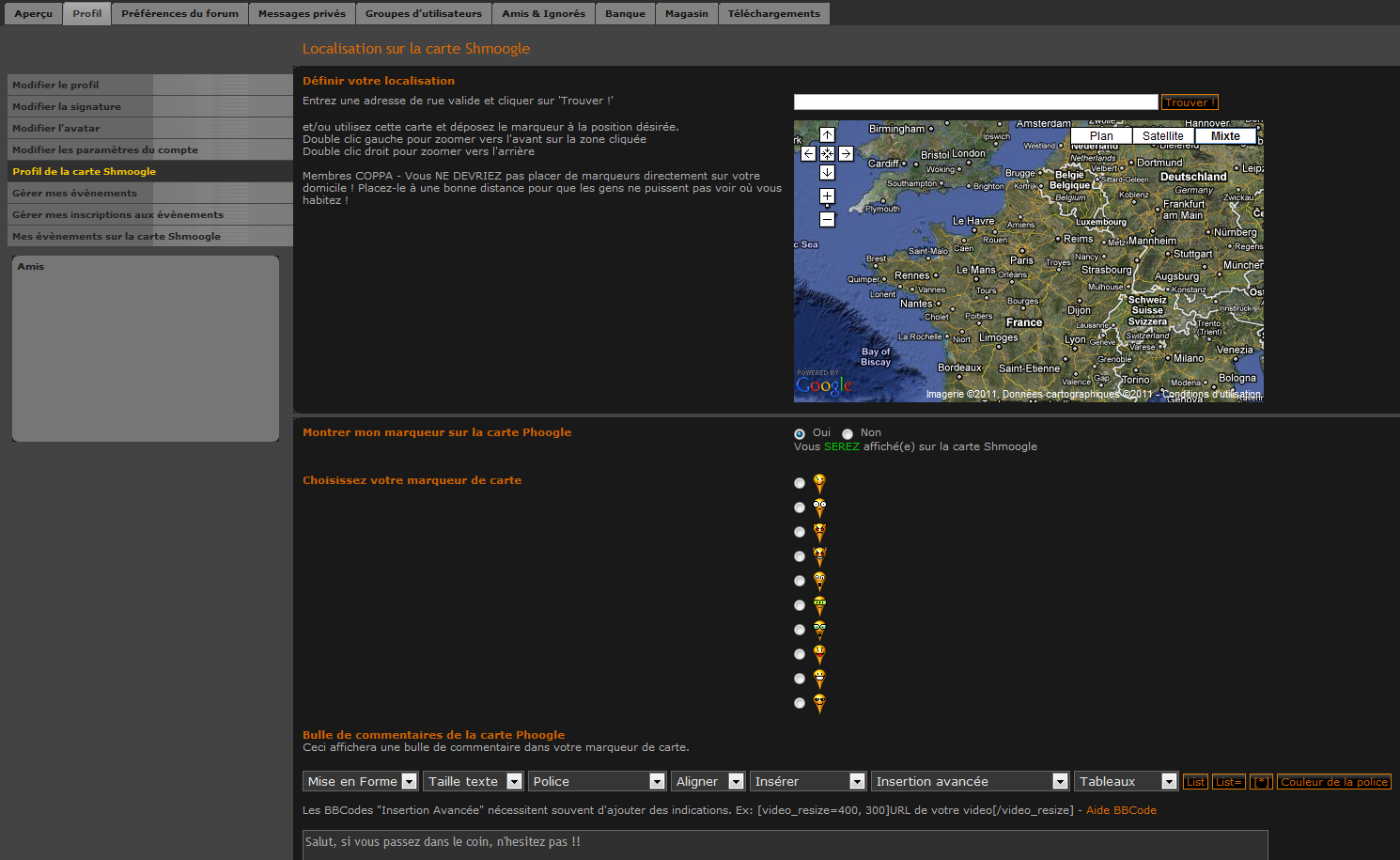The image size is (1400, 860).
Task: Pan the map up with the arrow
Action: click(827, 135)
